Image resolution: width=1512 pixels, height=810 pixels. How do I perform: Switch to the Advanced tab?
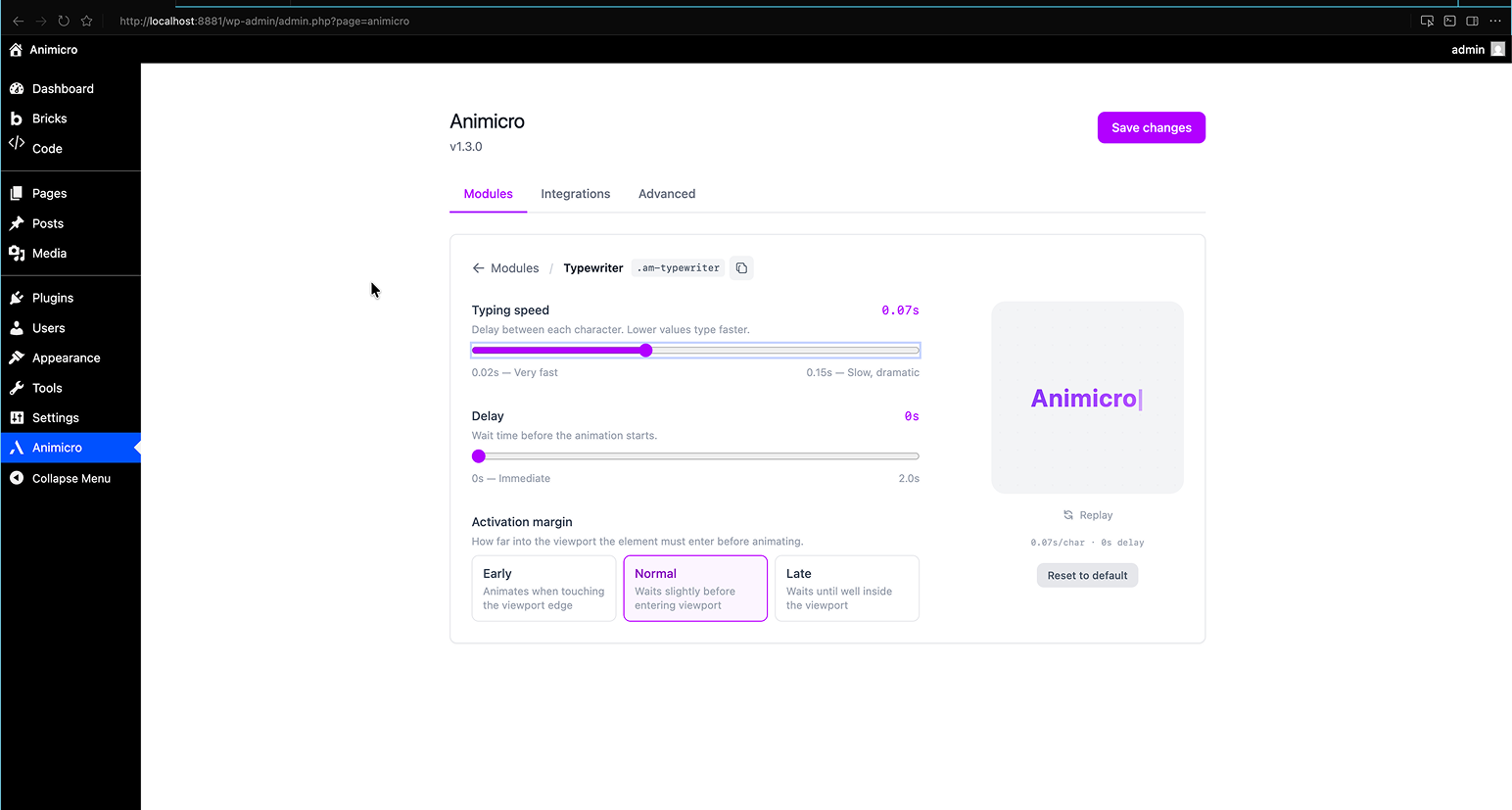click(x=667, y=193)
